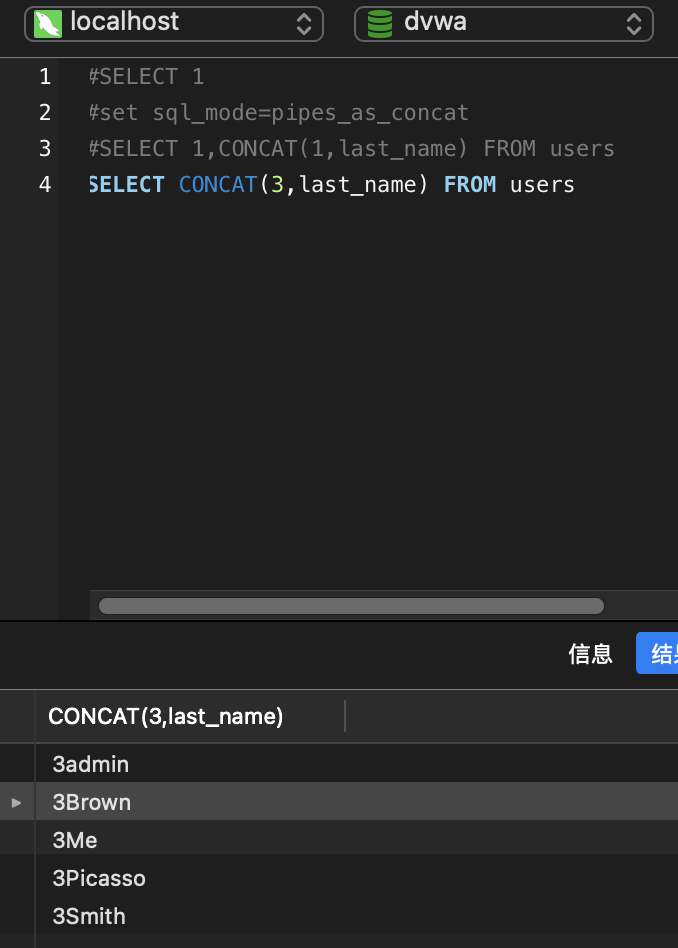The height and width of the screenshot is (948, 678).
Task: Click the green localhost connection icon
Action: tap(48, 24)
